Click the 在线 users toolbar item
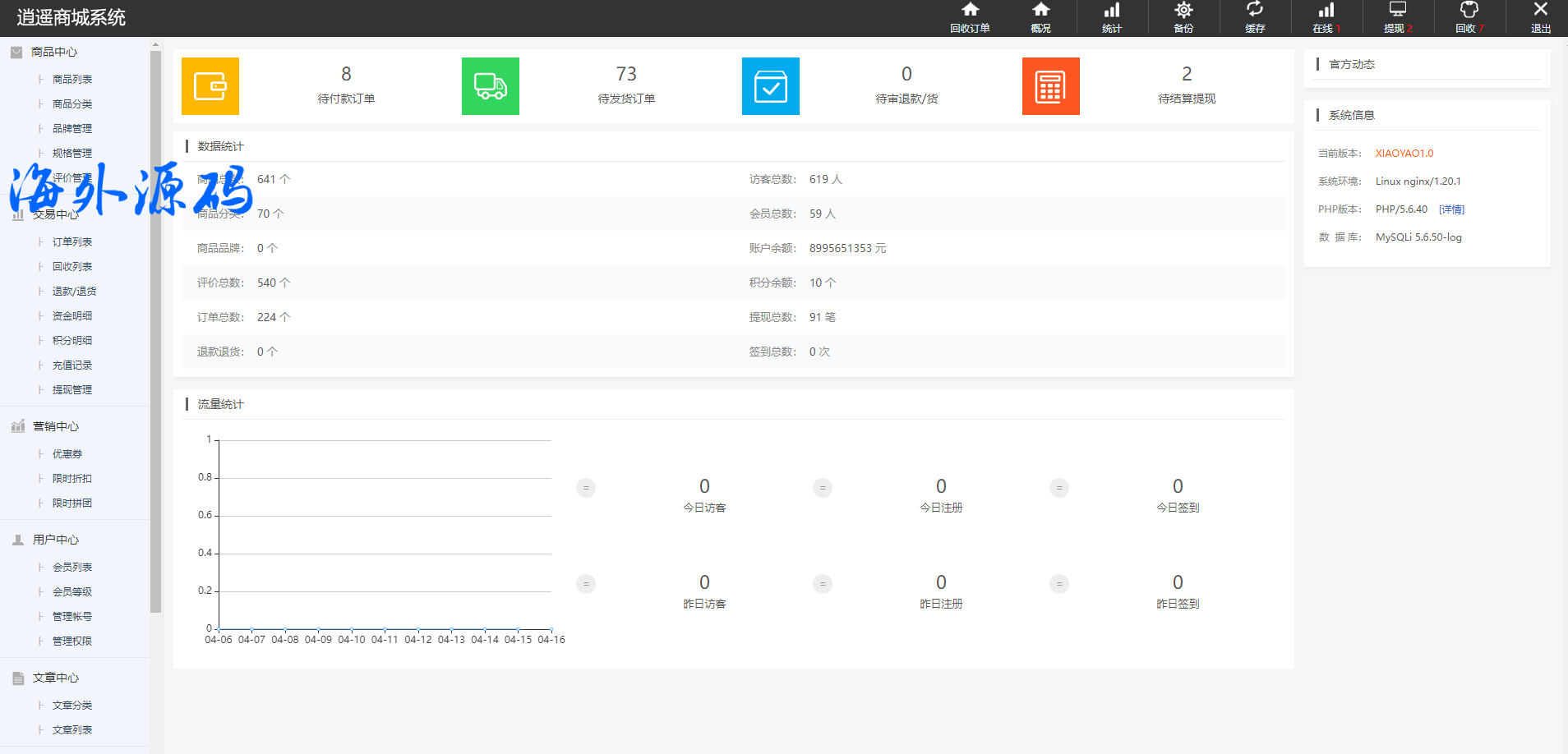 click(x=1326, y=17)
